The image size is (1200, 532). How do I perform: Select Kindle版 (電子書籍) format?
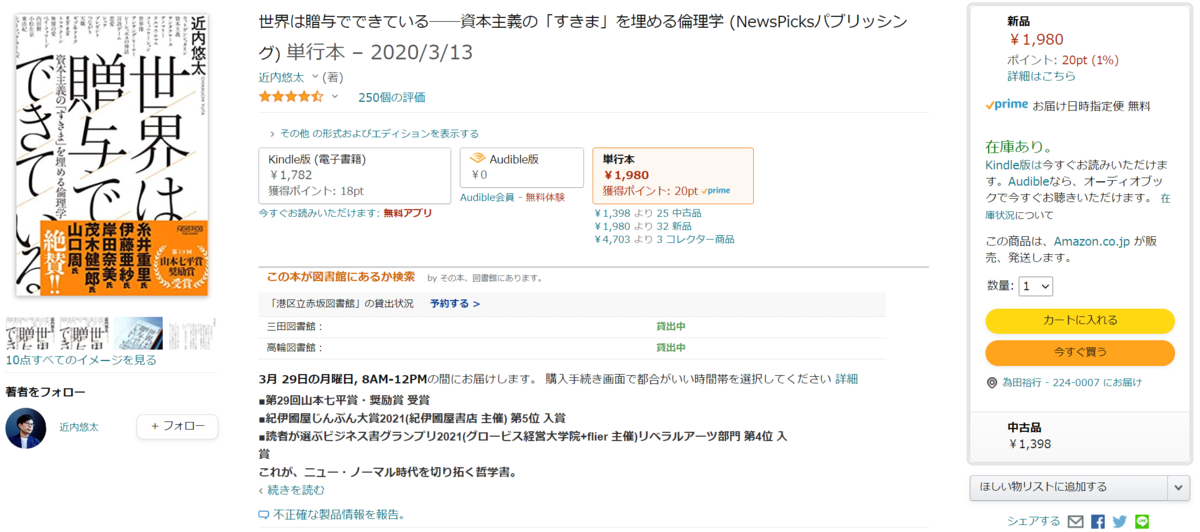(x=355, y=175)
